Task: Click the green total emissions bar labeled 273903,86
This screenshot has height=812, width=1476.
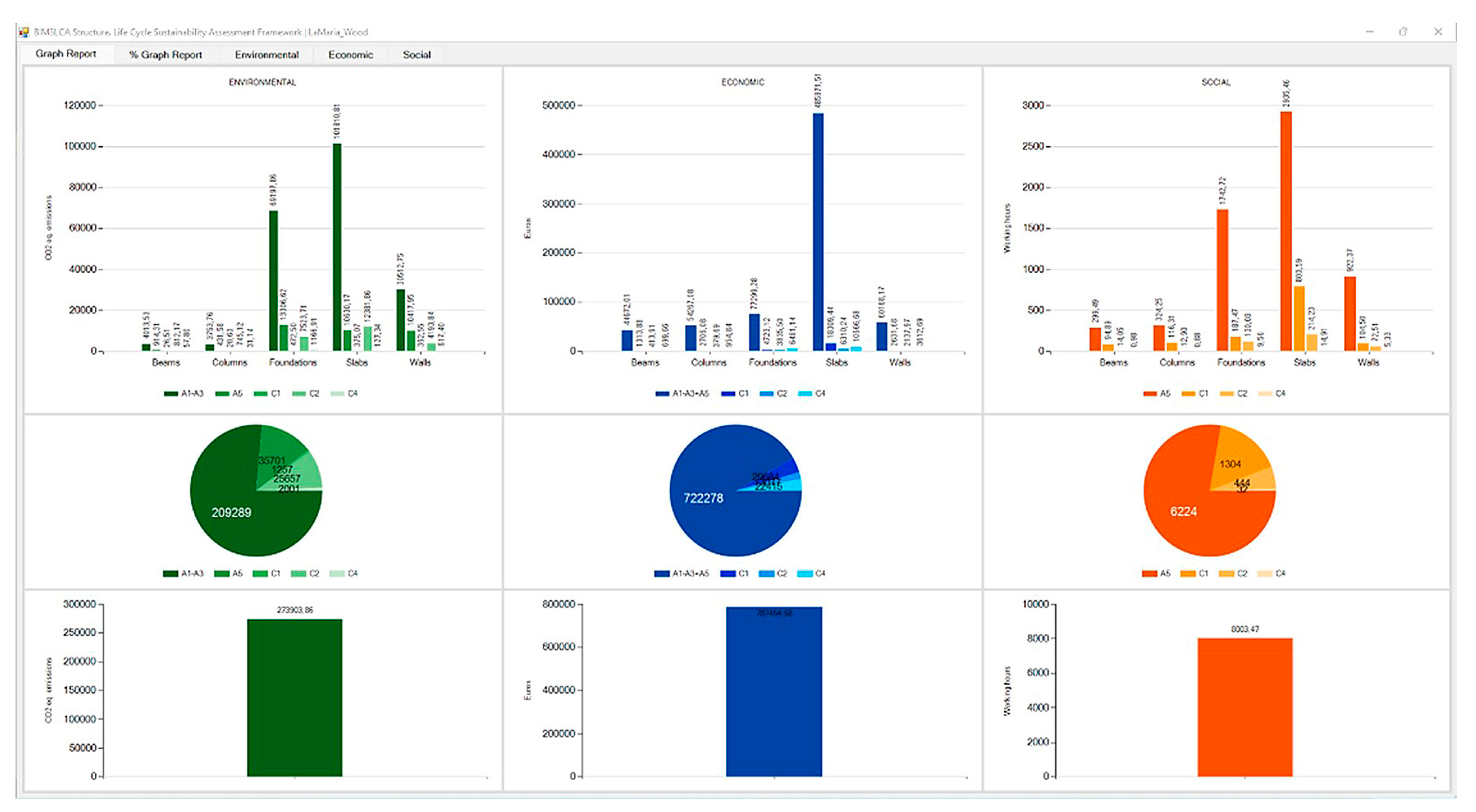Action: (x=295, y=697)
